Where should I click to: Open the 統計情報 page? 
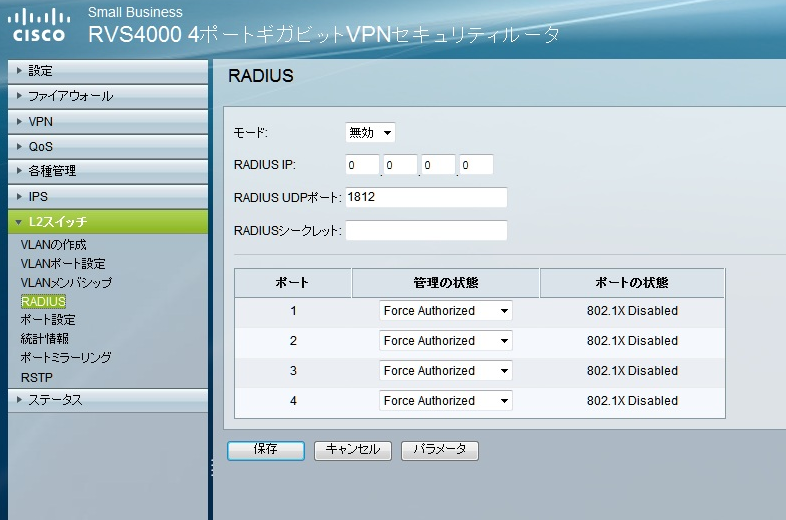pyautogui.click(x=45, y=339)
